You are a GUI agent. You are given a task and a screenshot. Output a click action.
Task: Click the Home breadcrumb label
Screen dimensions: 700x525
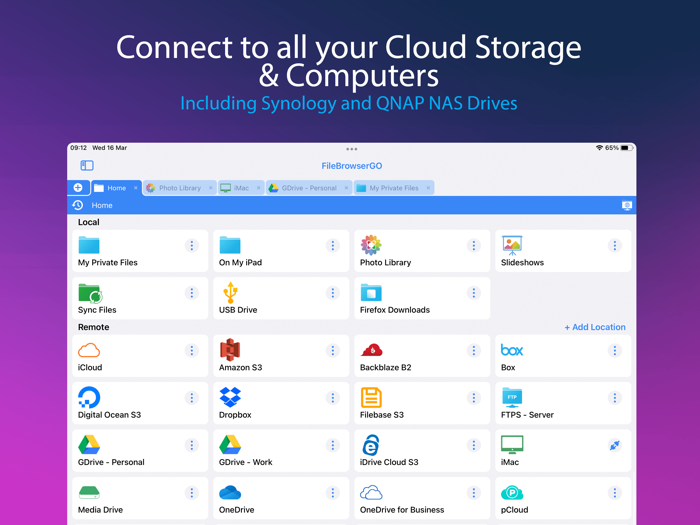click(x=102, y=205)
